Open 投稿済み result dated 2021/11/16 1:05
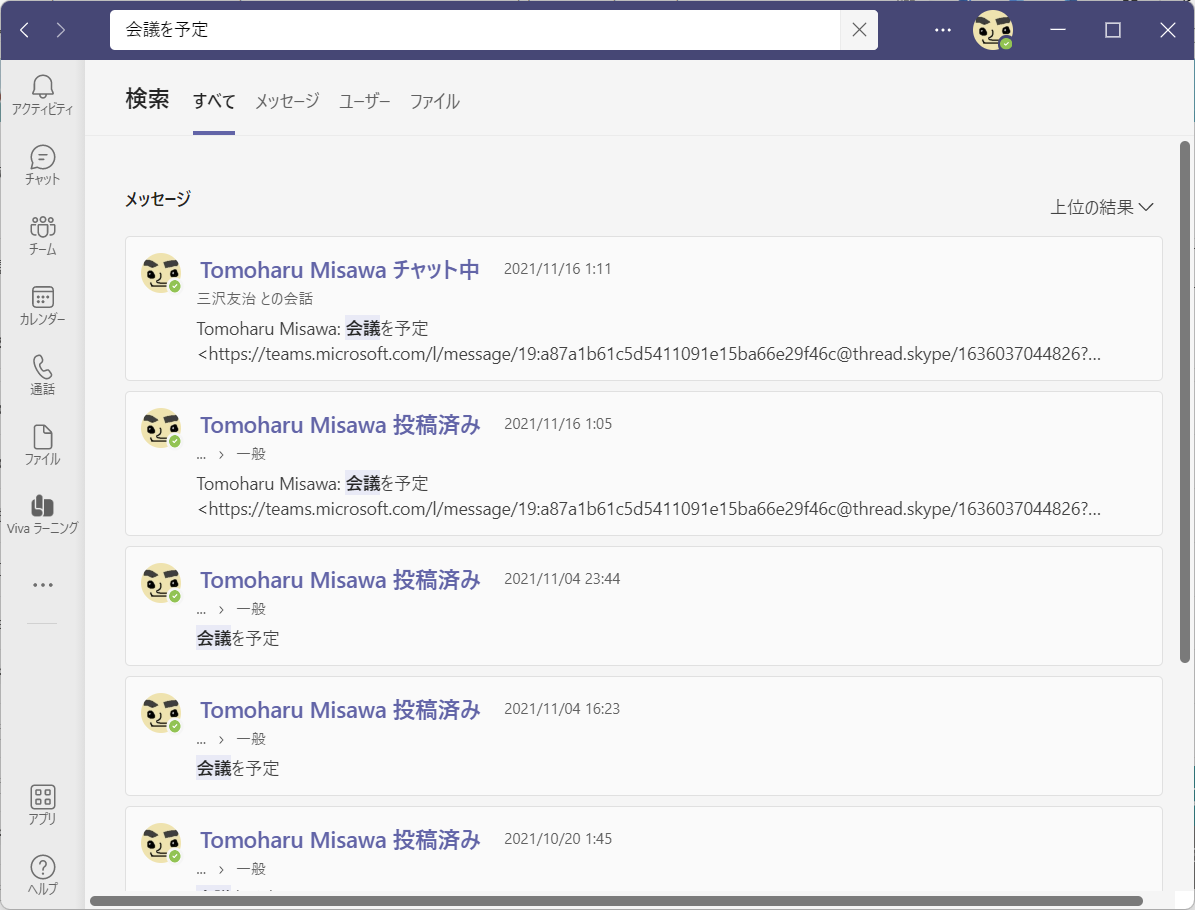 (x=644, y=463)
